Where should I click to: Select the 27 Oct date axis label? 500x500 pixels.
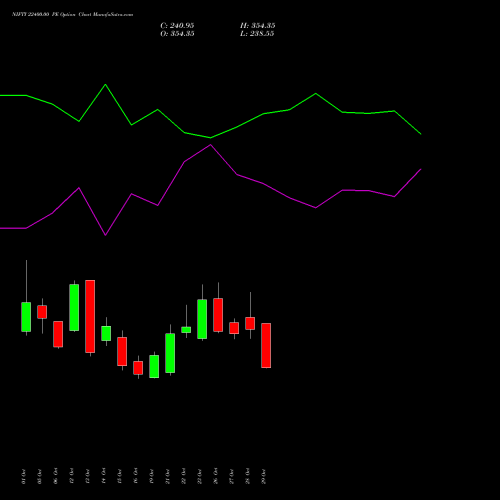(x=231, y=476)
